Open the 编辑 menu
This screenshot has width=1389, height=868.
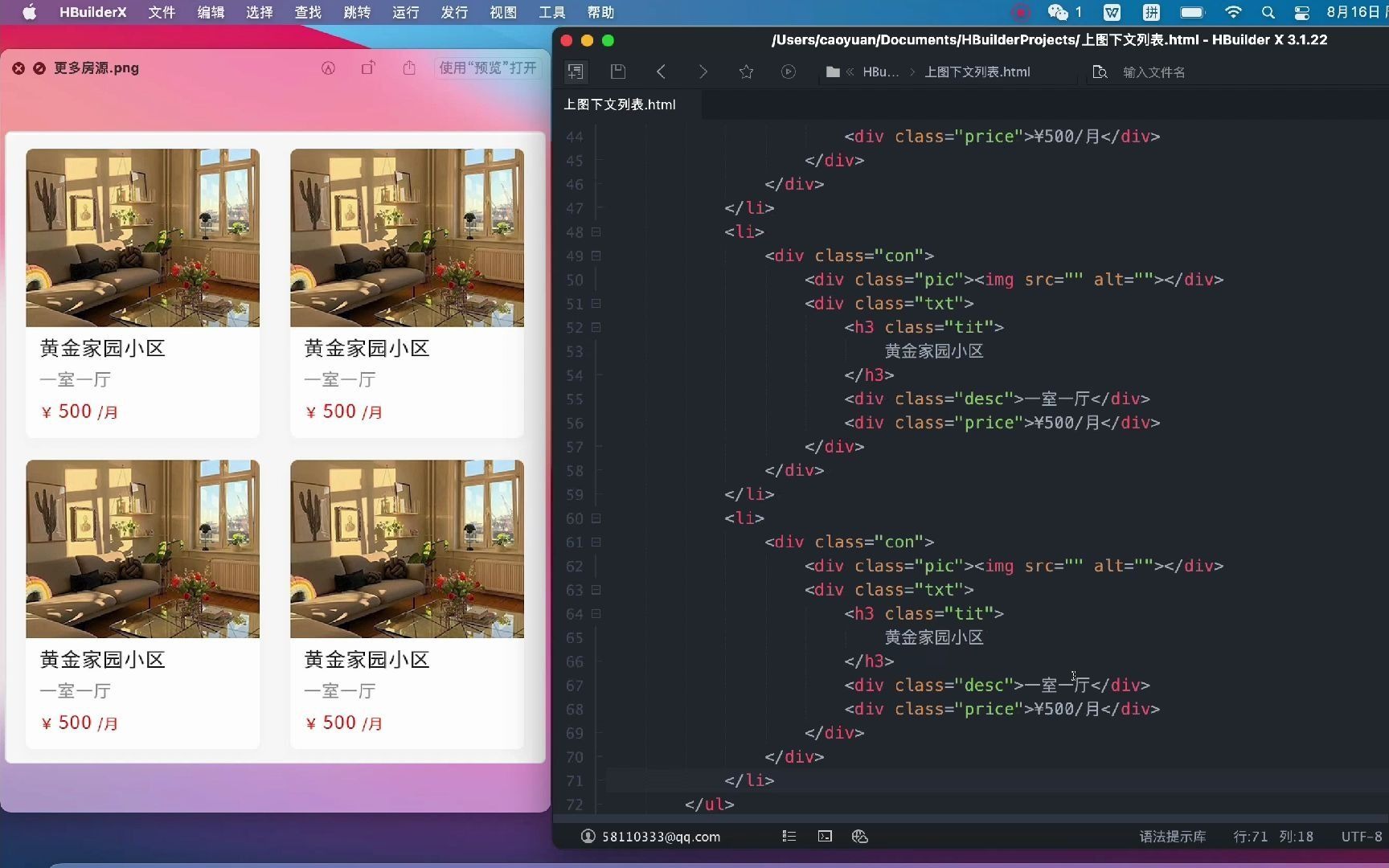tap(211, 12)
